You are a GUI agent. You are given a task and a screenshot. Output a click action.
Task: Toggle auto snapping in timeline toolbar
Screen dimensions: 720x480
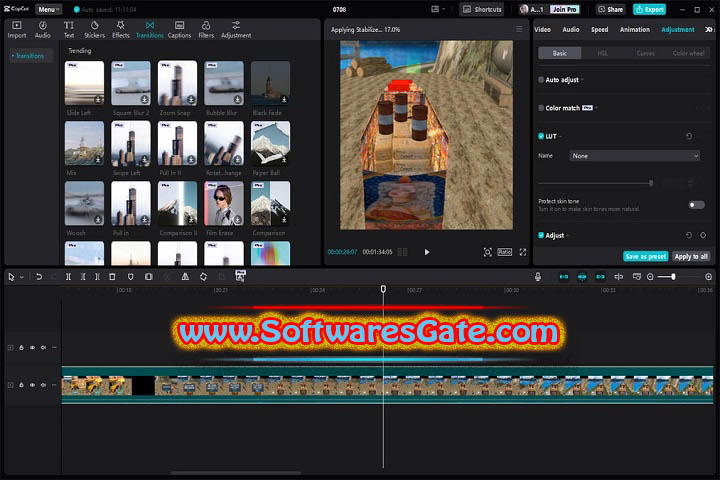582,277
